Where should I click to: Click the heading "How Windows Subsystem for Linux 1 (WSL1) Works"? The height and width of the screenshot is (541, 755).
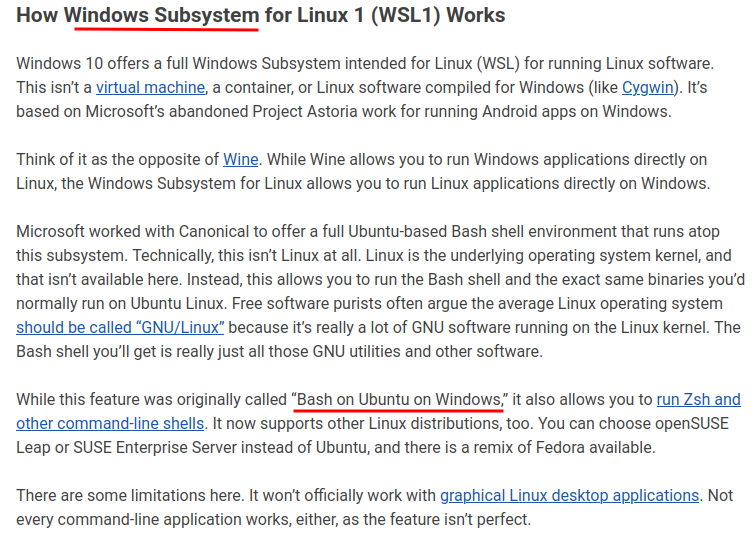click(260, 15)
